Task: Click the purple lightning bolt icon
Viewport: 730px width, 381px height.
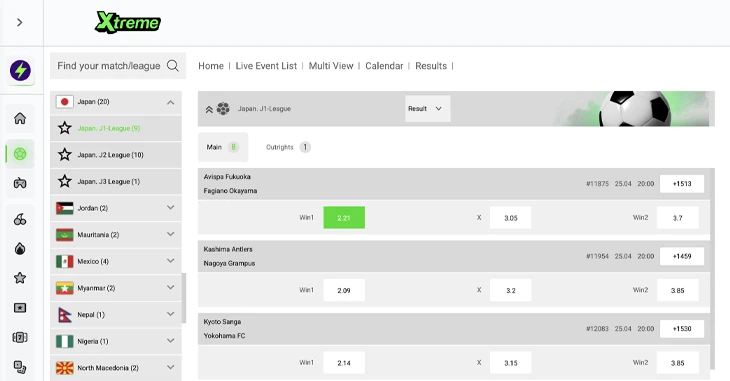Action: click(x=20, y=71)
